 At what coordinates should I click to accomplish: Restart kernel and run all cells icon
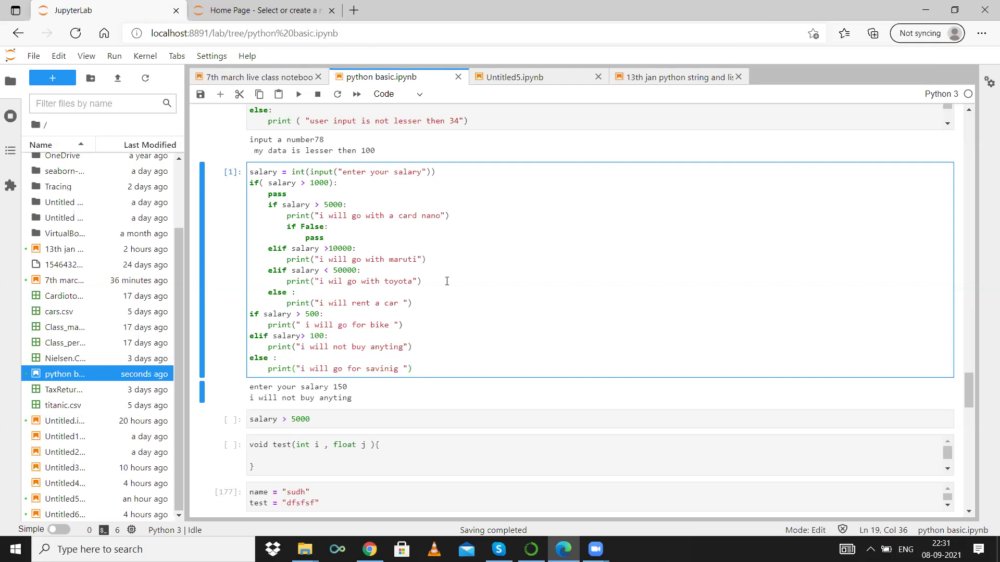click(x=357, y=94)
